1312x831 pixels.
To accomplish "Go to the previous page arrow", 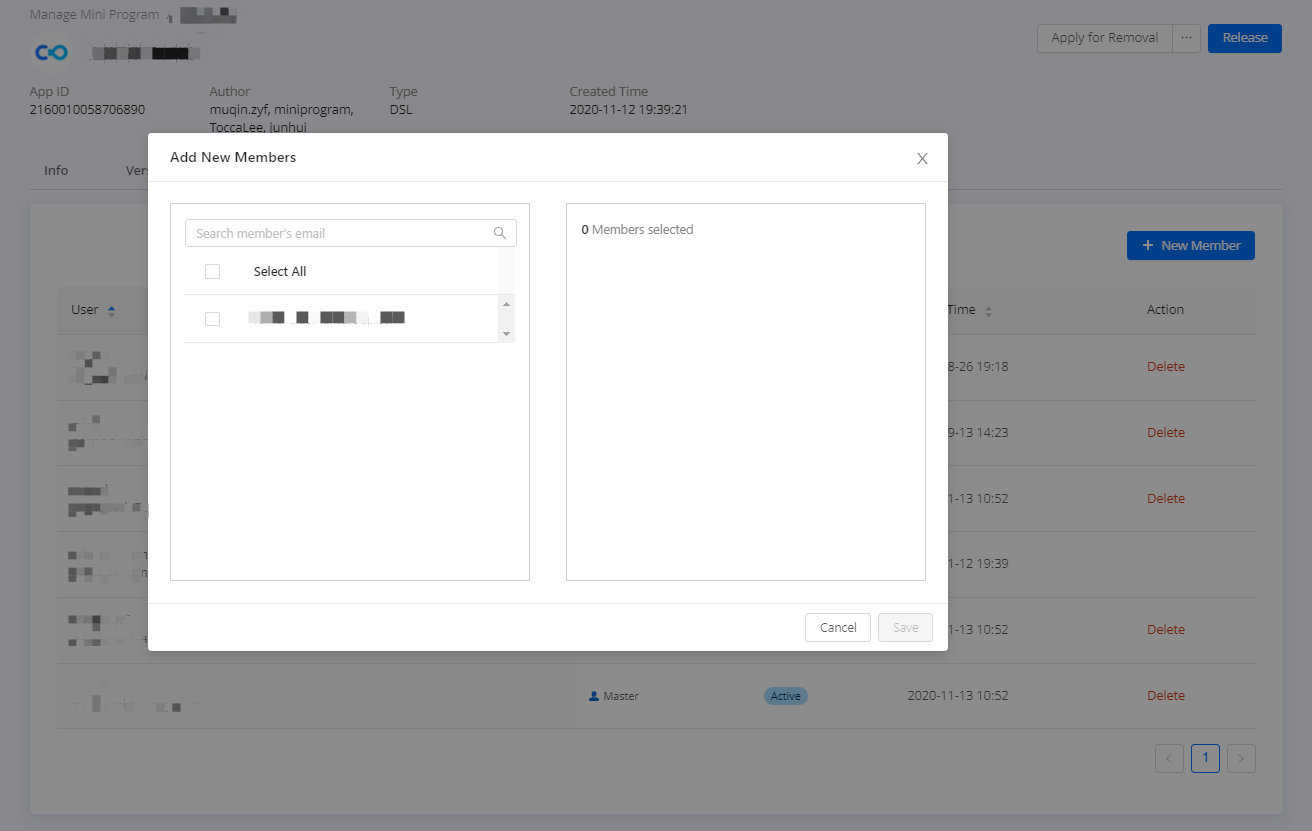I will click(1169, 758).
